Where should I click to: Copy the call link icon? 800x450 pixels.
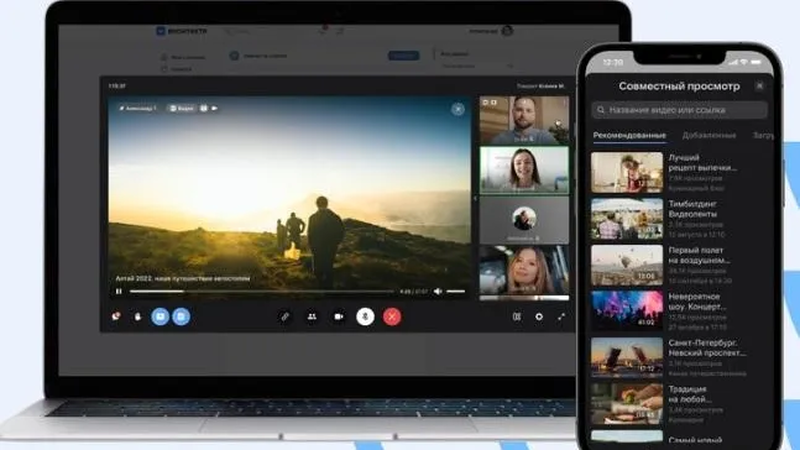click(x=285, y=316)
